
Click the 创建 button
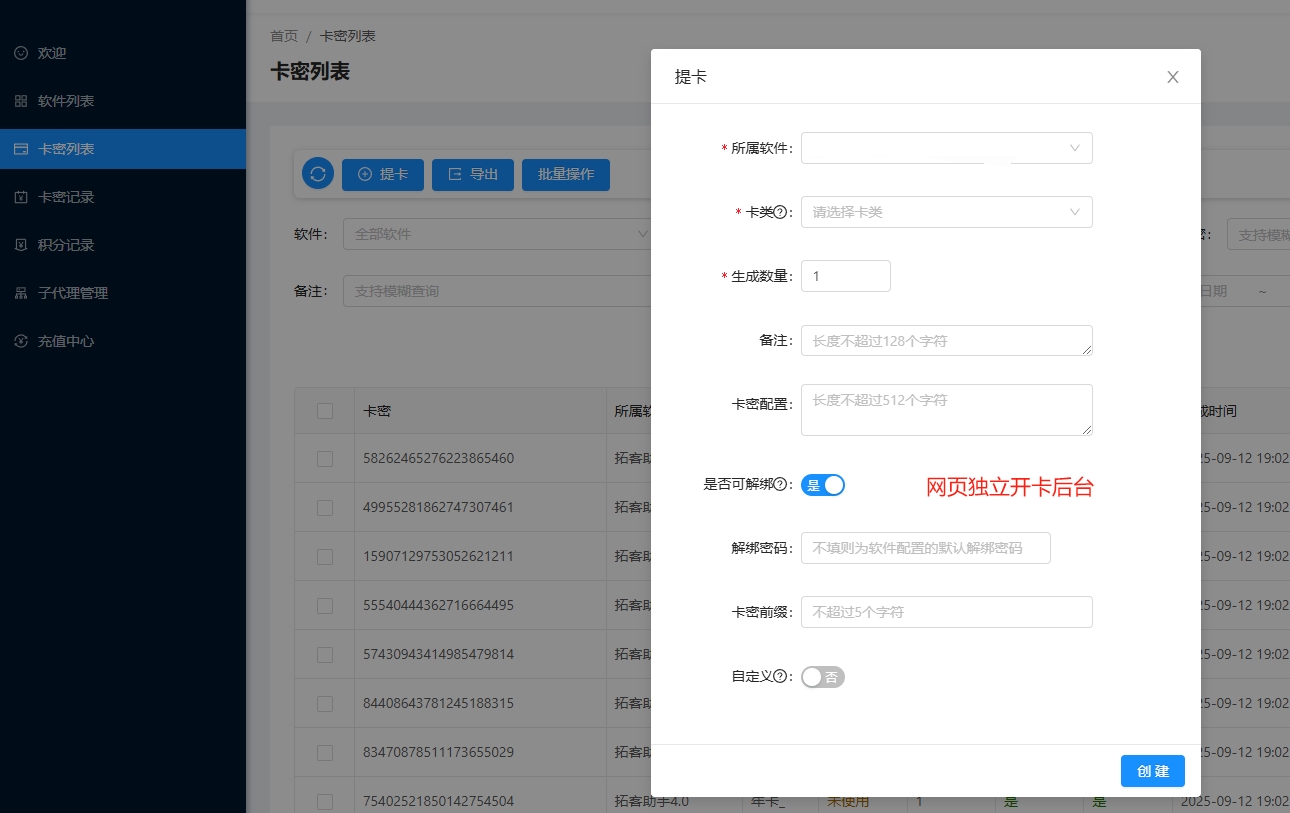pyautogui.click(x=1152, y=771)
